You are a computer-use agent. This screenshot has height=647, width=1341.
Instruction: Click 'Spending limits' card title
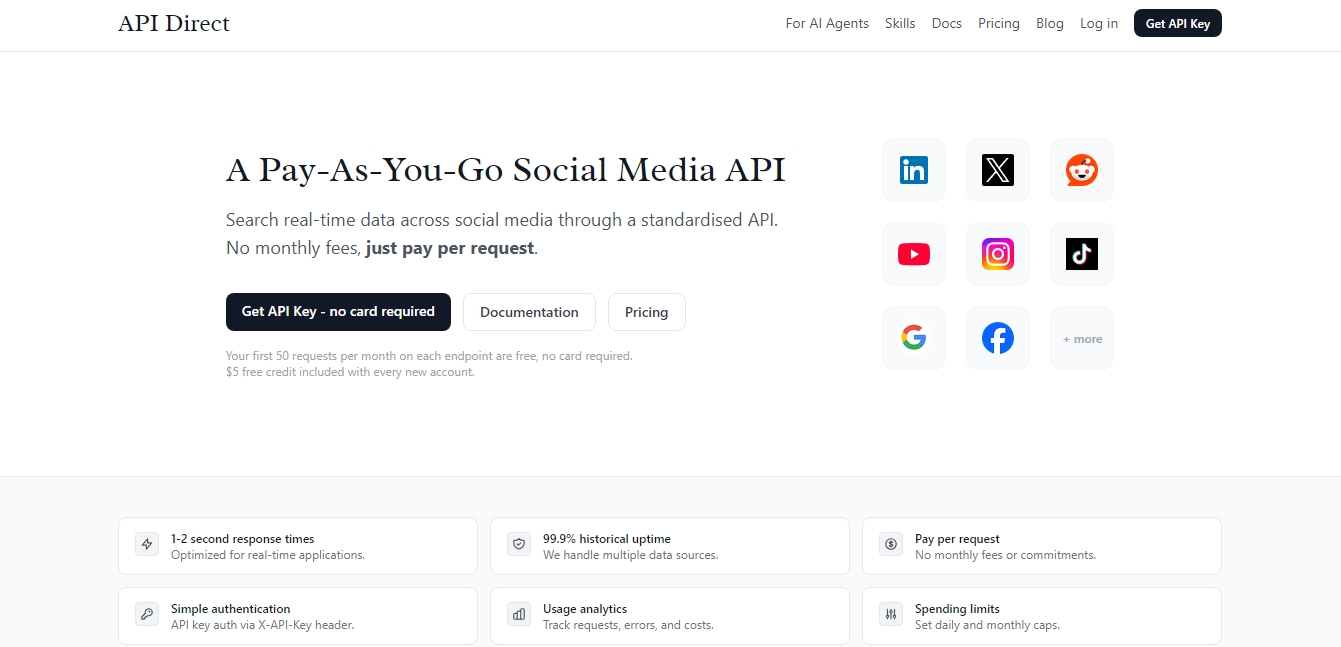(x=957, y=609)
